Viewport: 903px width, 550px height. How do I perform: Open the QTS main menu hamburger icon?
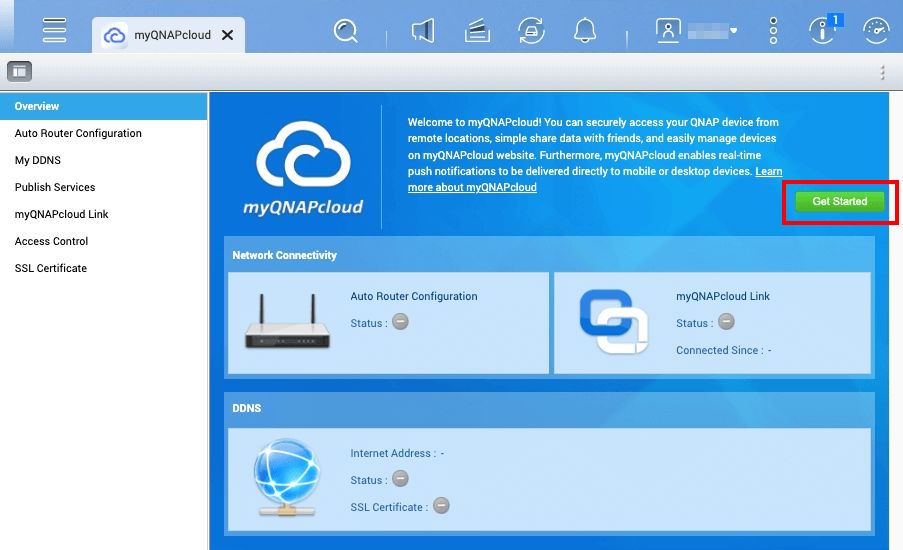coord(54,30)
